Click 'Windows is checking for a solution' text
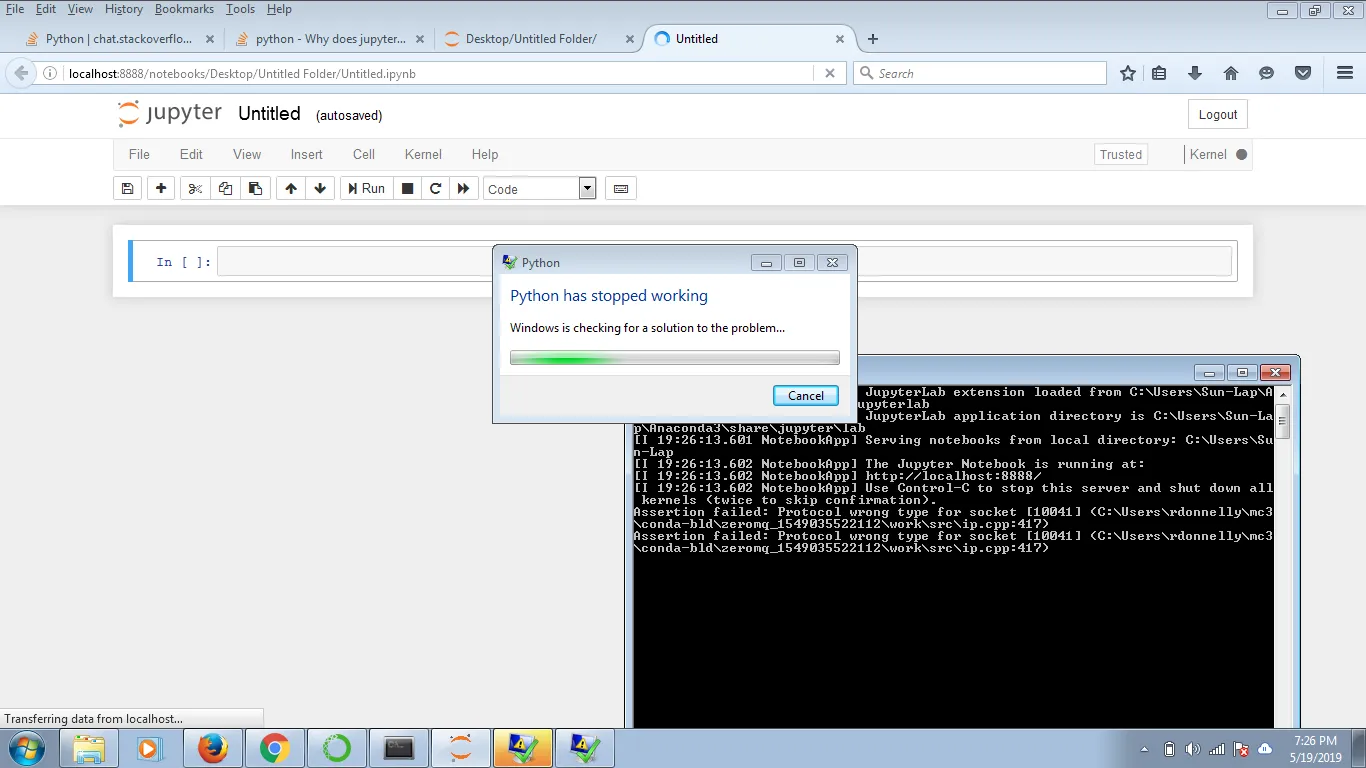 pyautogui.click(x=647, y=328)
